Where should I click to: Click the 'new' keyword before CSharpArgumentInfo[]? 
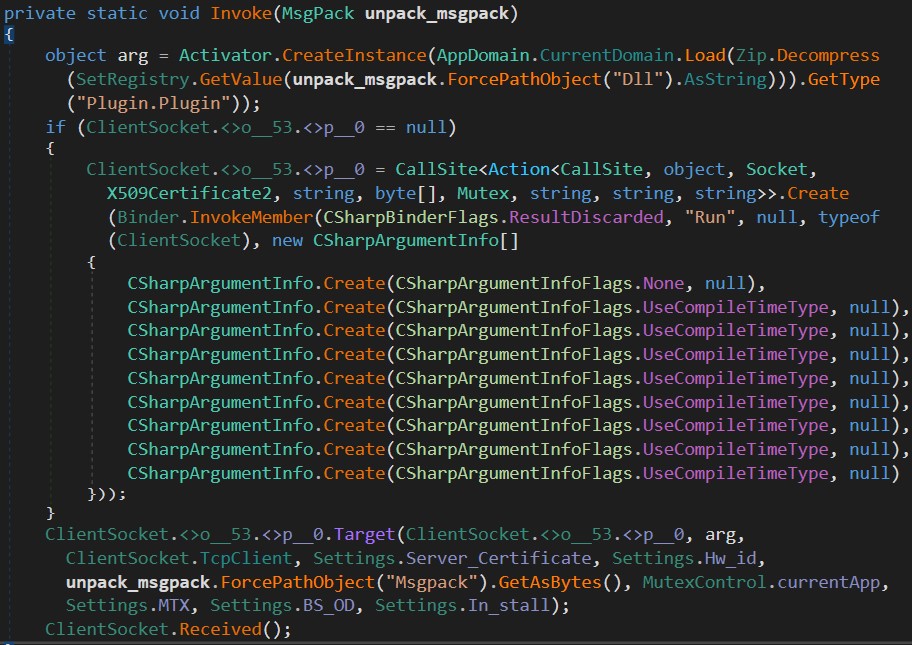coord(287,240)
